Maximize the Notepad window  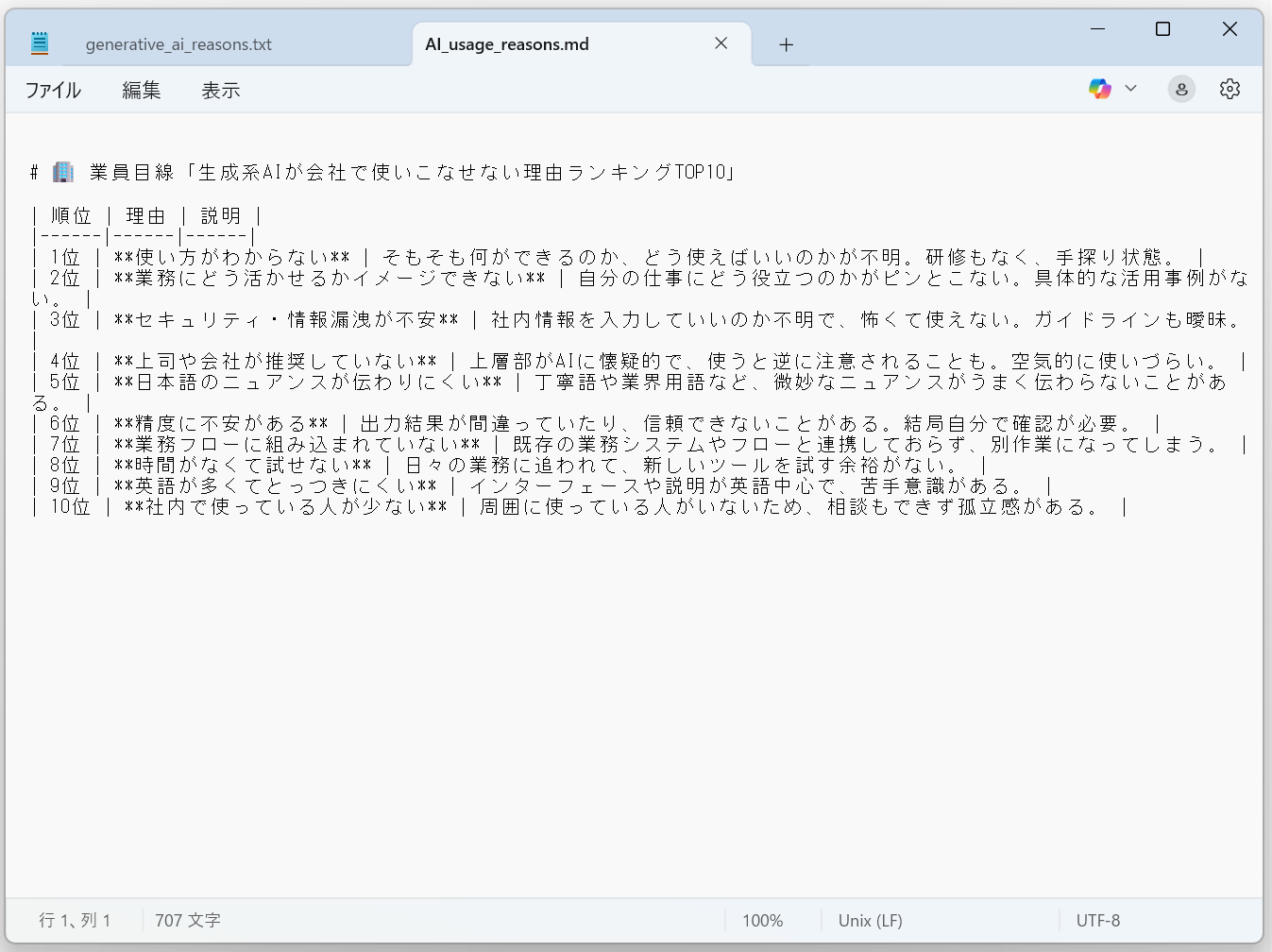coord(1162,29)
